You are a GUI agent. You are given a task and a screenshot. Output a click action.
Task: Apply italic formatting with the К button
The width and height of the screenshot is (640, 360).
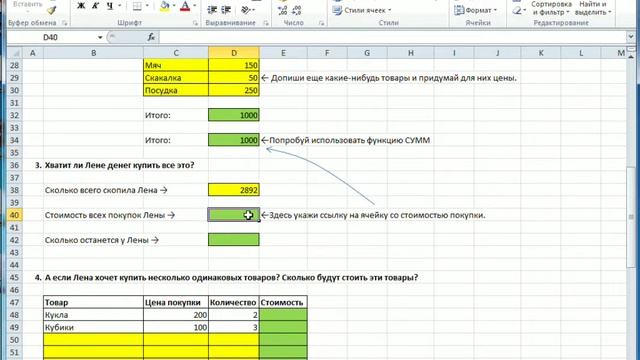tap(96, 6)
